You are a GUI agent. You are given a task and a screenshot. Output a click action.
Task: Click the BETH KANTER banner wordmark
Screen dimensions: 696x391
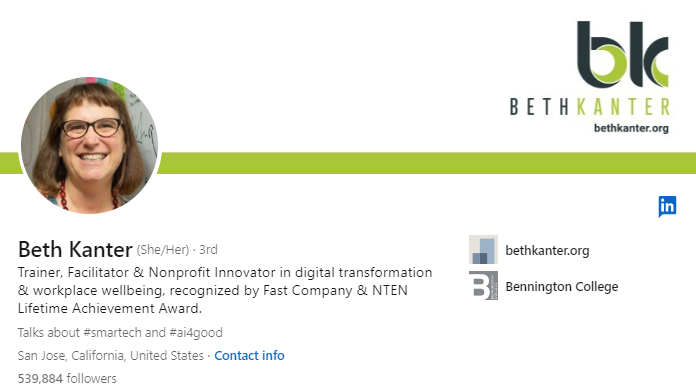coord(589,107)
